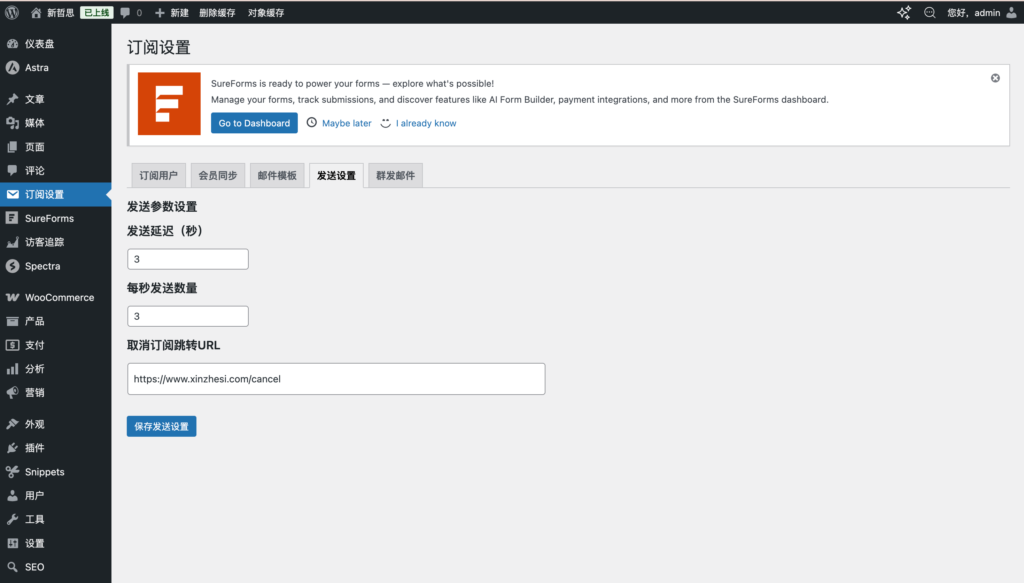Select the 会员同步 tab
The image size is (1024, 583).
point(217,176)
